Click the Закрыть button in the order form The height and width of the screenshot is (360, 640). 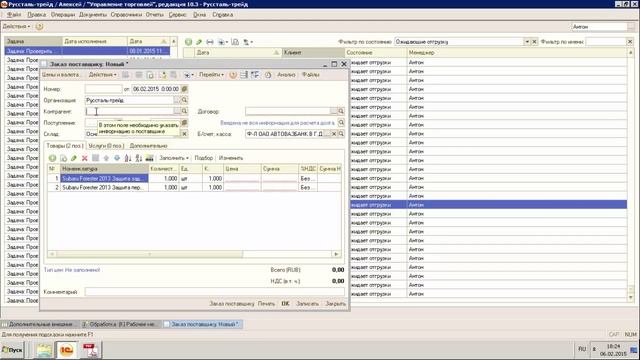(335, 304)
